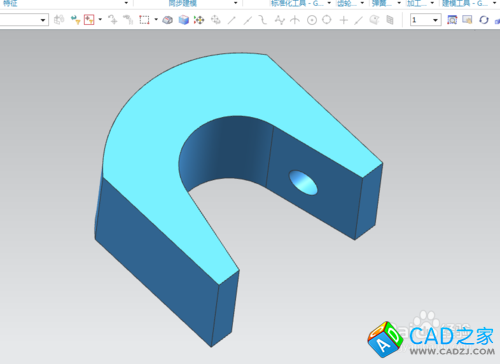Image resolution: width=500 pixels, height=364 pixels.
Task: Toggle the quadrant point snap circle icon
Action: [x=327, y=20]
